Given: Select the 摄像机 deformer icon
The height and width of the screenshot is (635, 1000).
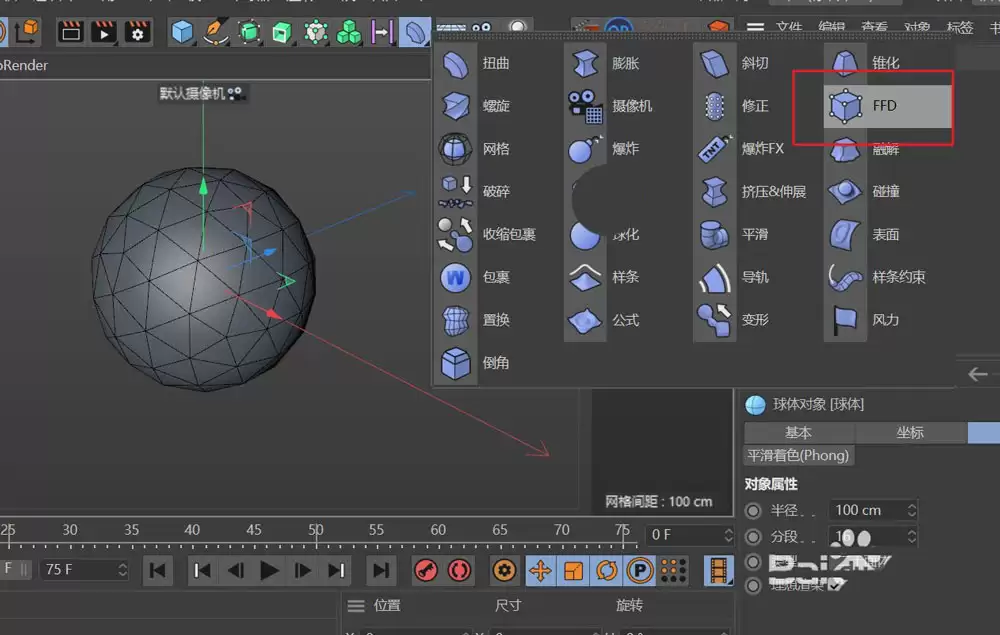Looking at the screenshot, I should 585,106.
